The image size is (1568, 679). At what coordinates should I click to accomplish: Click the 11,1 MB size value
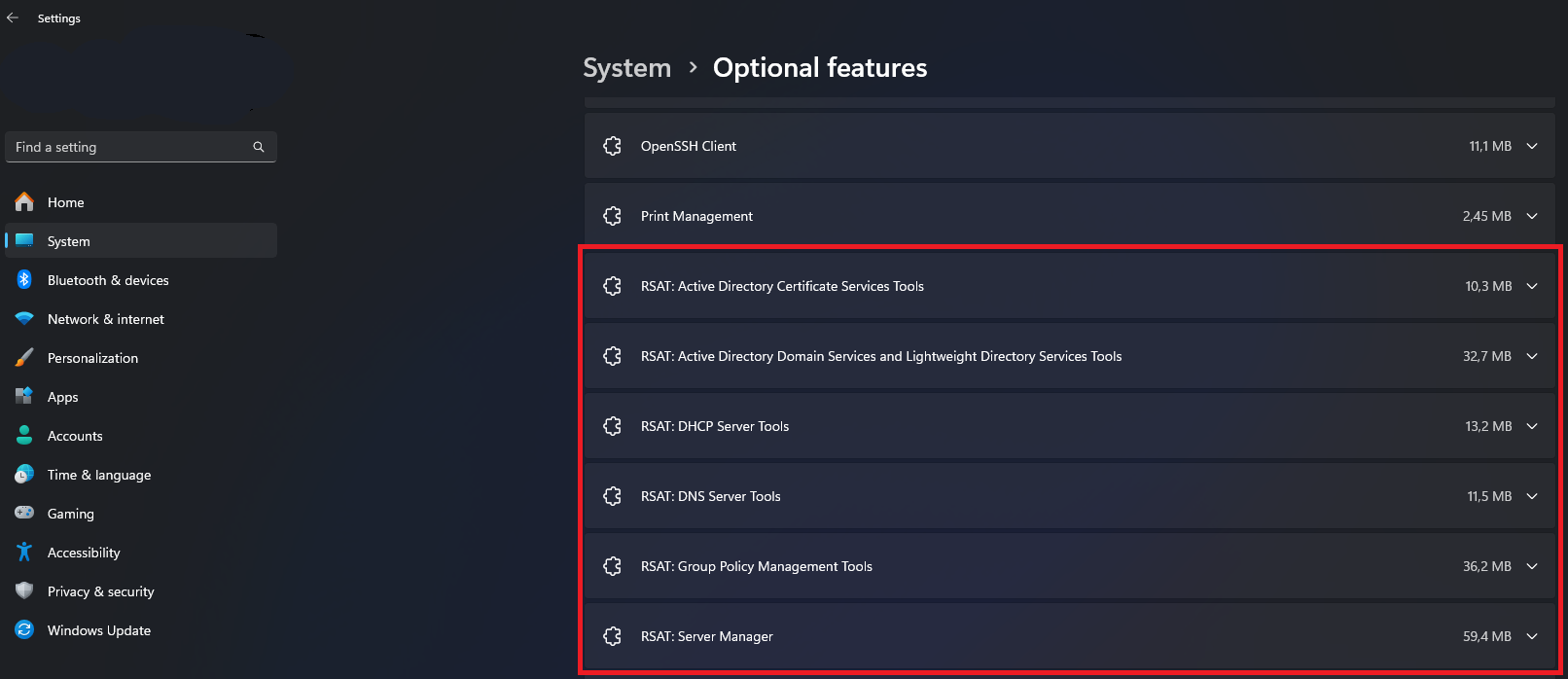(x=1490, y=146)
